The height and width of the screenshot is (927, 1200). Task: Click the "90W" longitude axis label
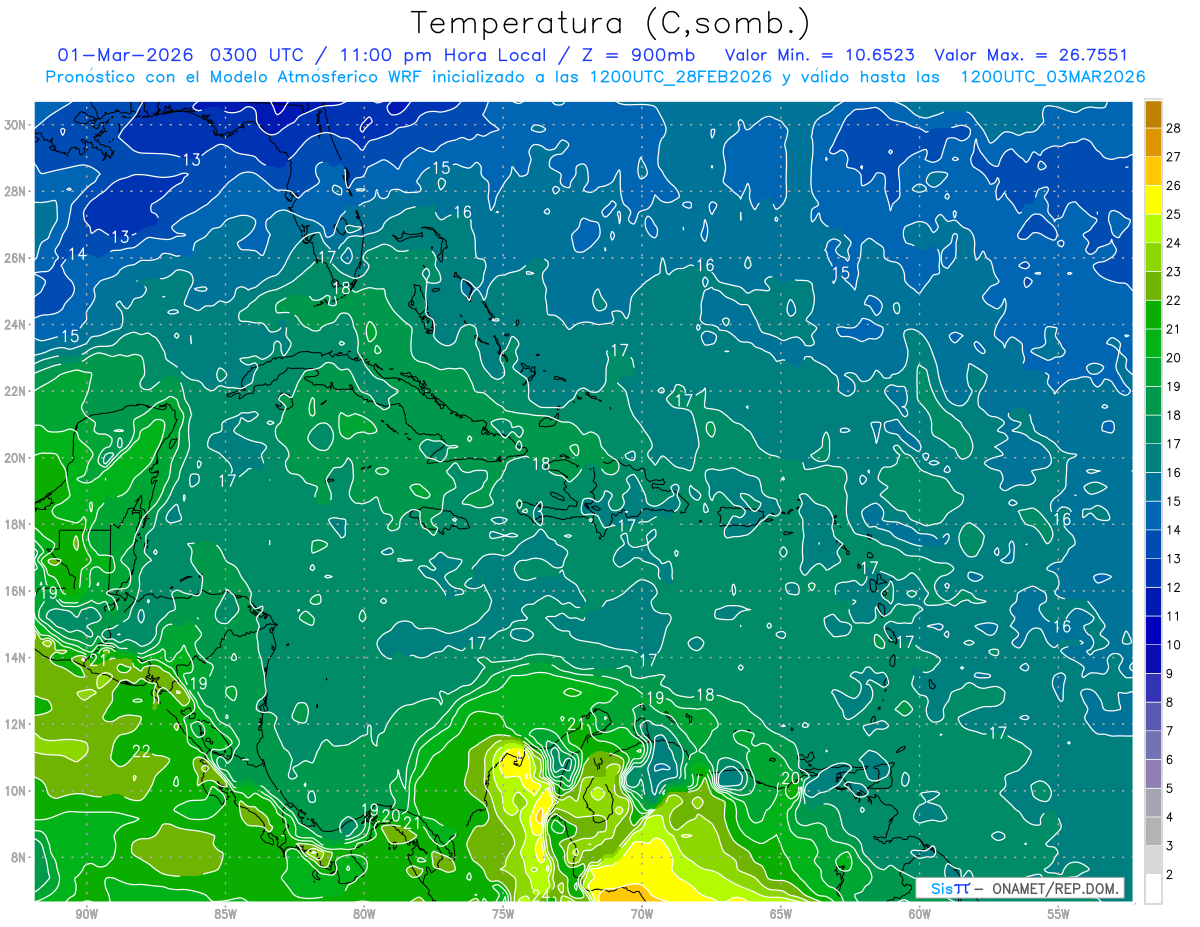[x=87, y=914]
